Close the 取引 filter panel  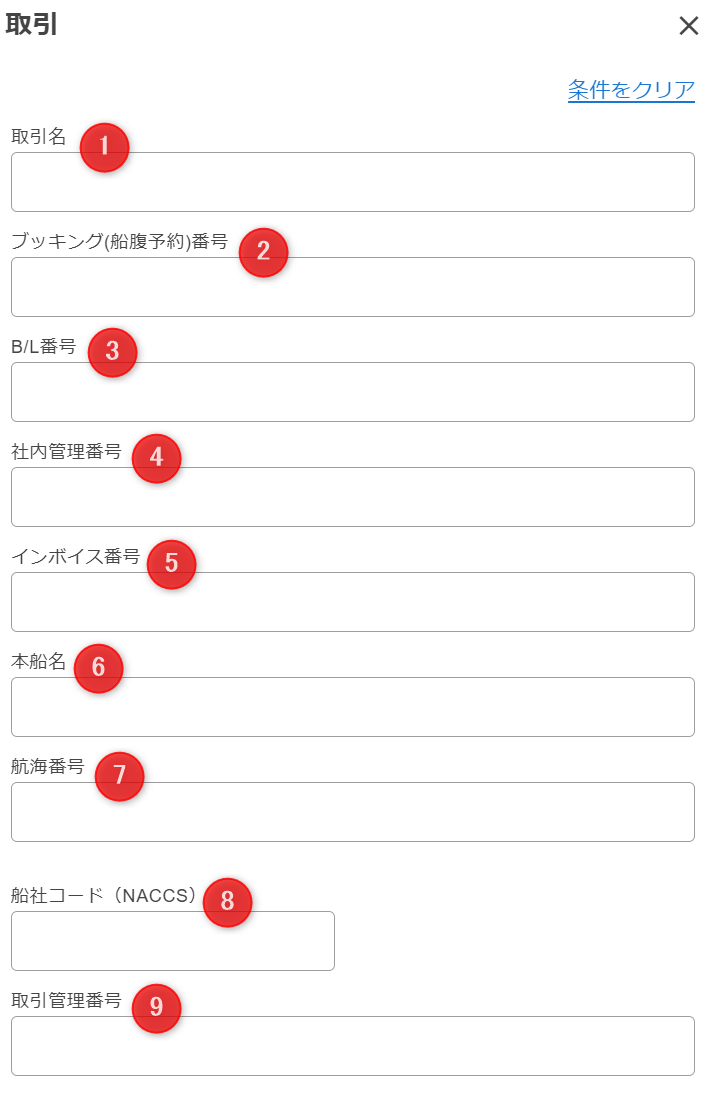click(x=688, y=26)
